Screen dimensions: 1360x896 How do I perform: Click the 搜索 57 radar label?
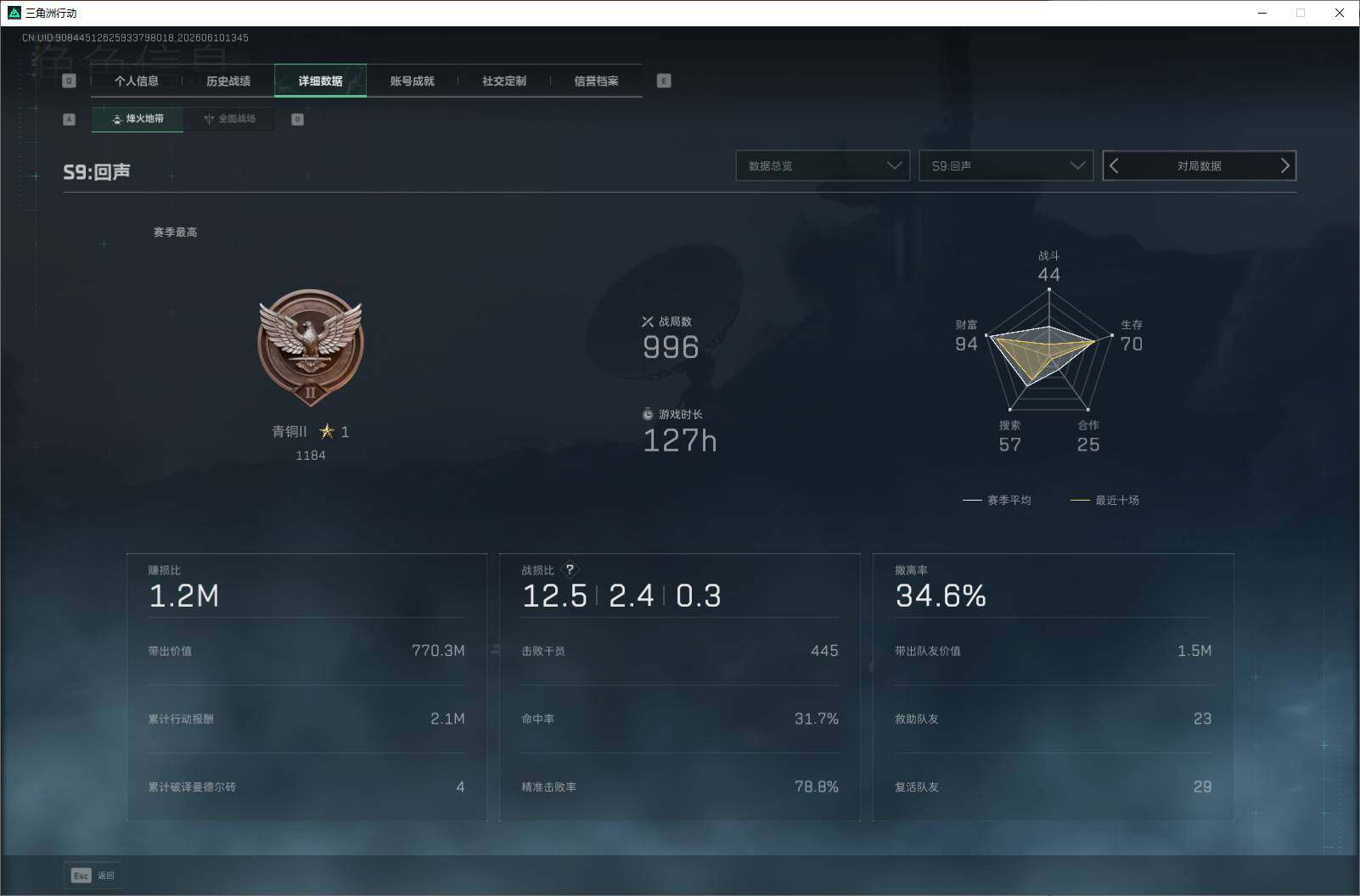pyautogui.click(x=1009, y=437)
